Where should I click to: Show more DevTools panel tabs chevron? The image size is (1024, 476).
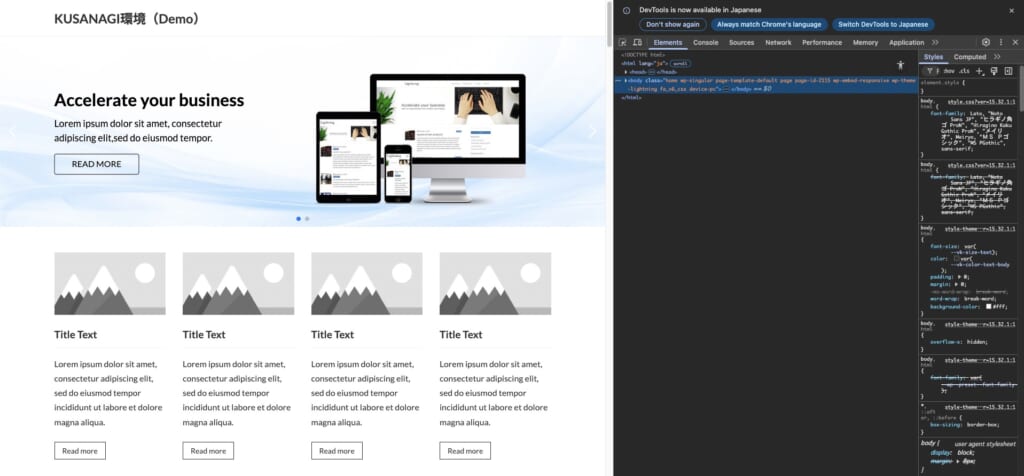point(935,43)
